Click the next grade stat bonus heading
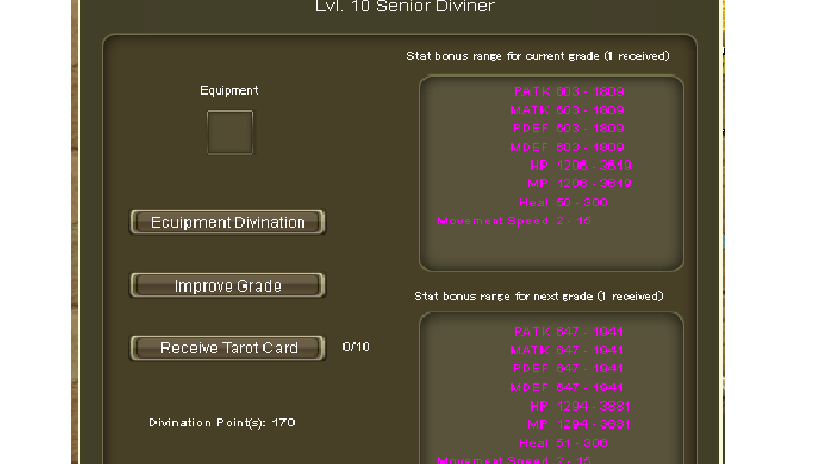Viewport: 819px width, 464px height. pos(538,296)
